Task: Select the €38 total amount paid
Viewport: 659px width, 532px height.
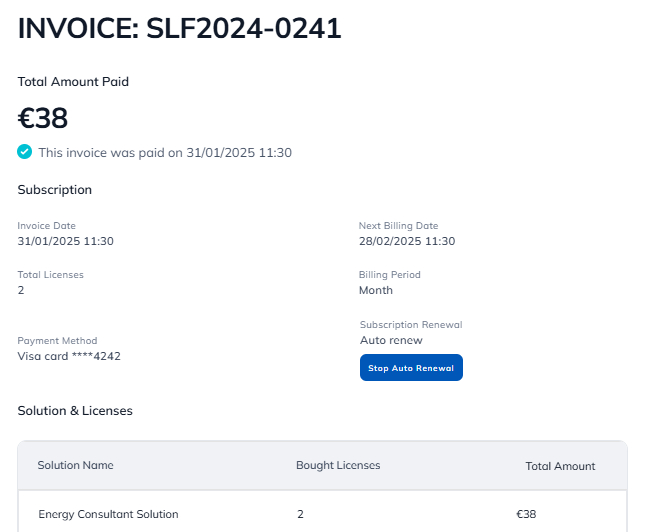Action: 43,118
